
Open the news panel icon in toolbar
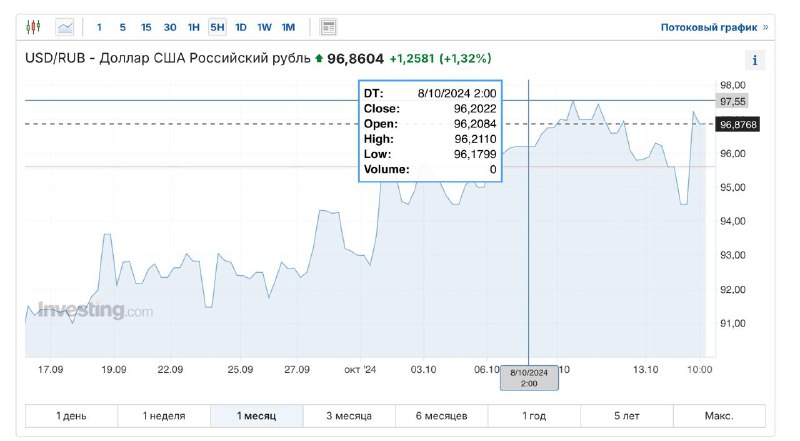pyautogui.click(x=328, y=27)
